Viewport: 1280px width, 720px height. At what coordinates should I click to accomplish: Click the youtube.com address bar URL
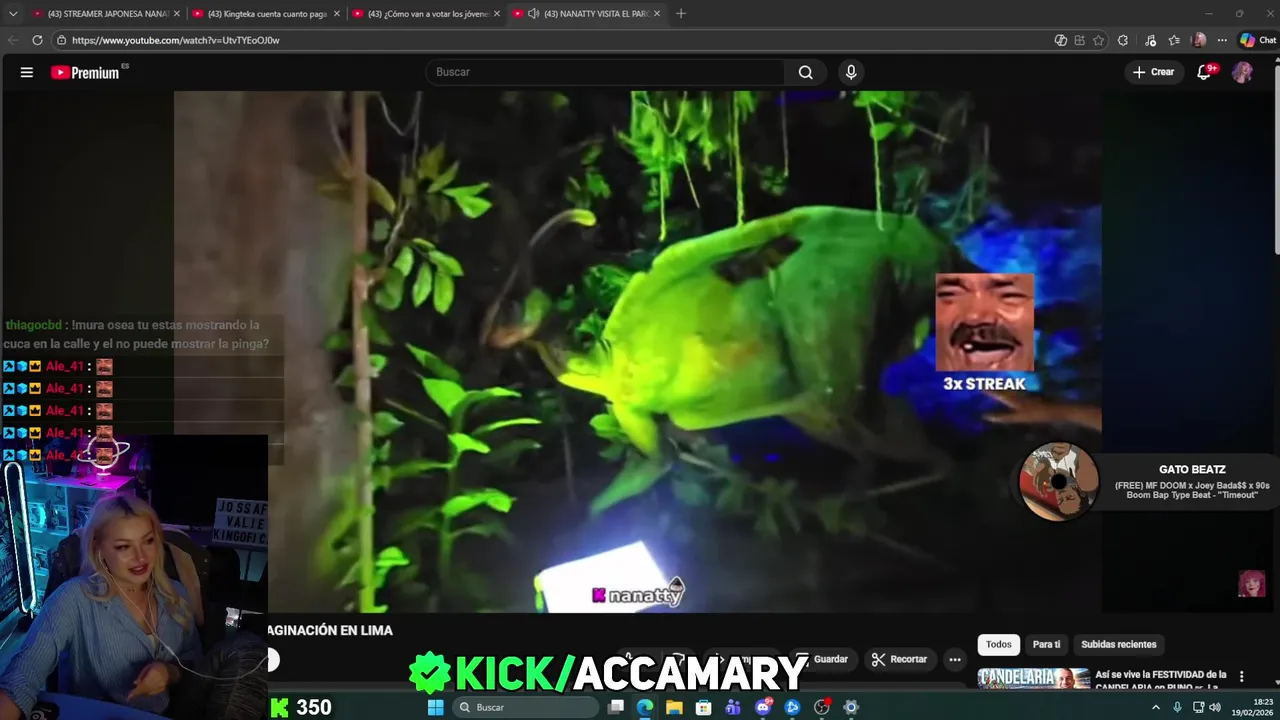(176, 40)
